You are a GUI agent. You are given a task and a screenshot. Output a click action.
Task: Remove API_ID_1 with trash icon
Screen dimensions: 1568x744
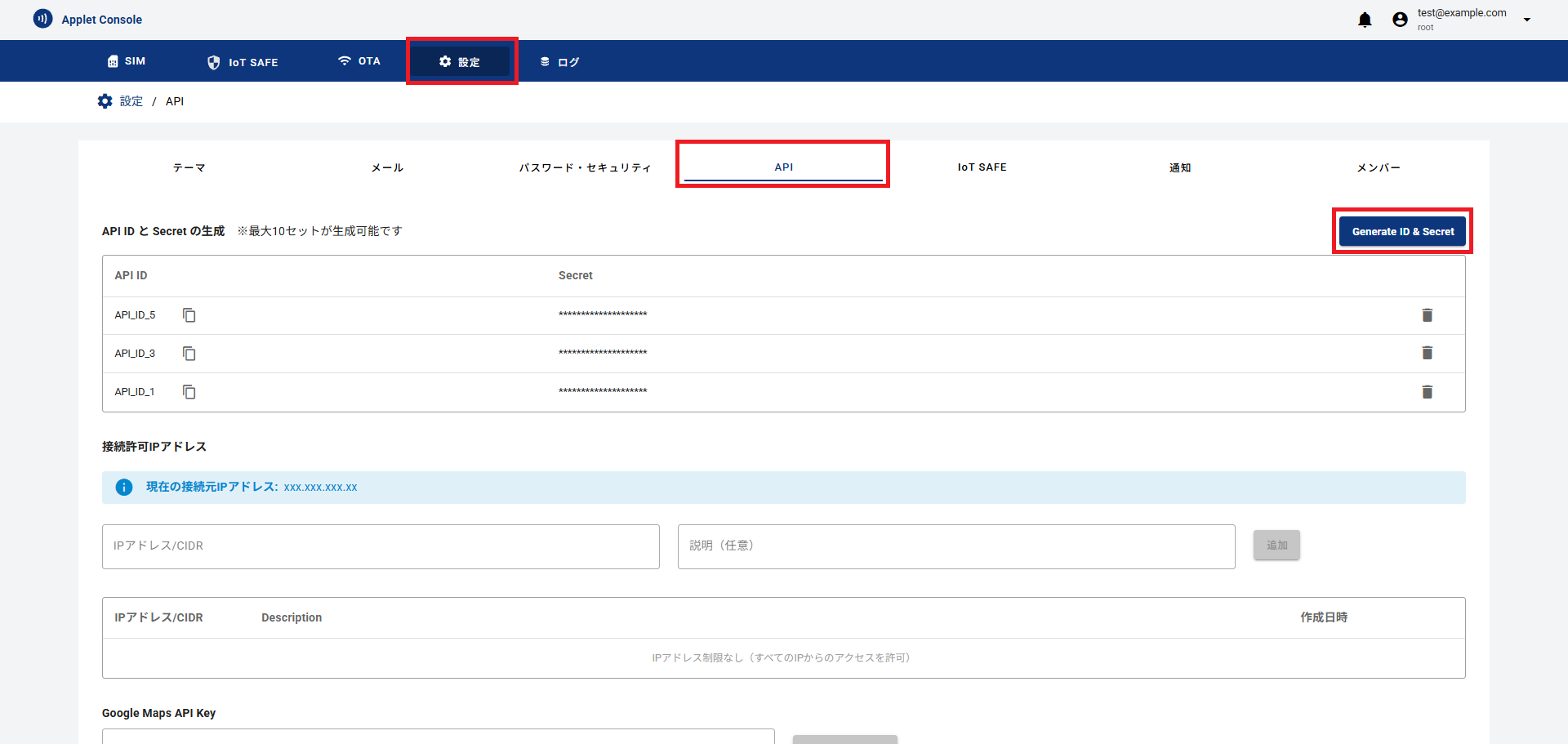(1427, 392)
